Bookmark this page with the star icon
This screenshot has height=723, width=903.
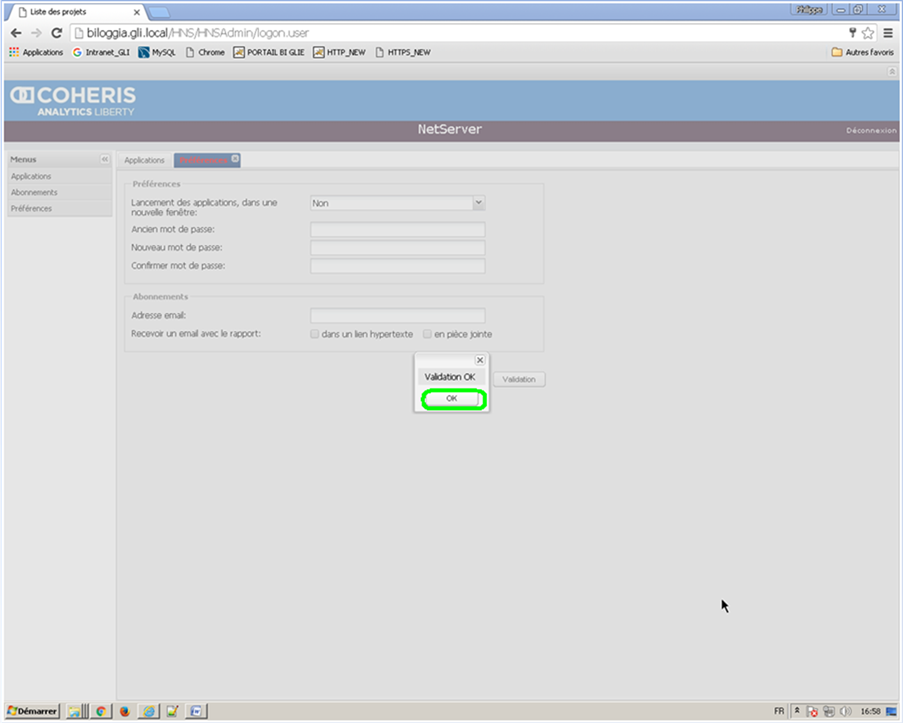click(x=868, y=33)
